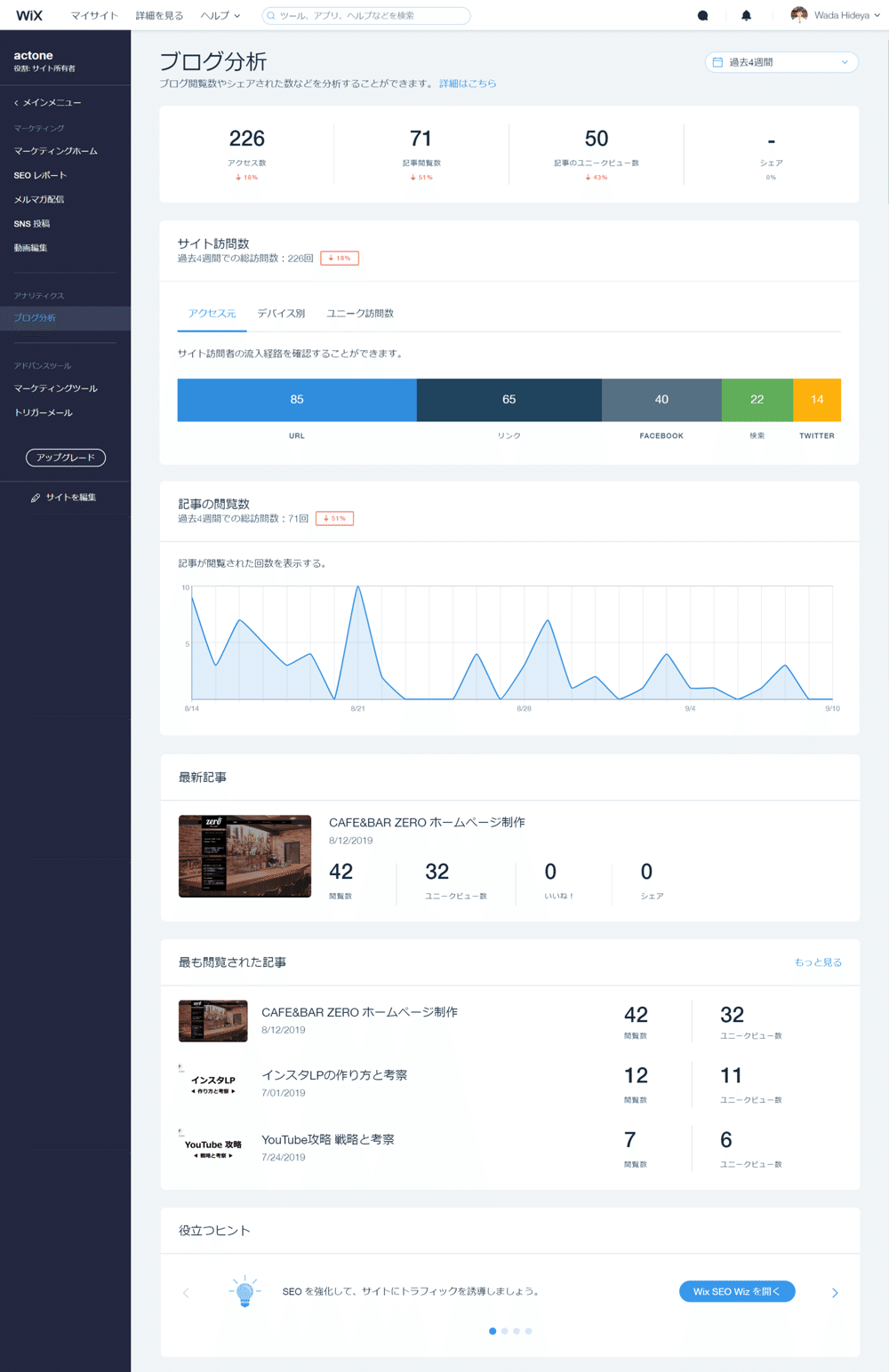Expand the ヘルプ menu
The width and height of the screenshot is (889, 1372).
(220, 15)
